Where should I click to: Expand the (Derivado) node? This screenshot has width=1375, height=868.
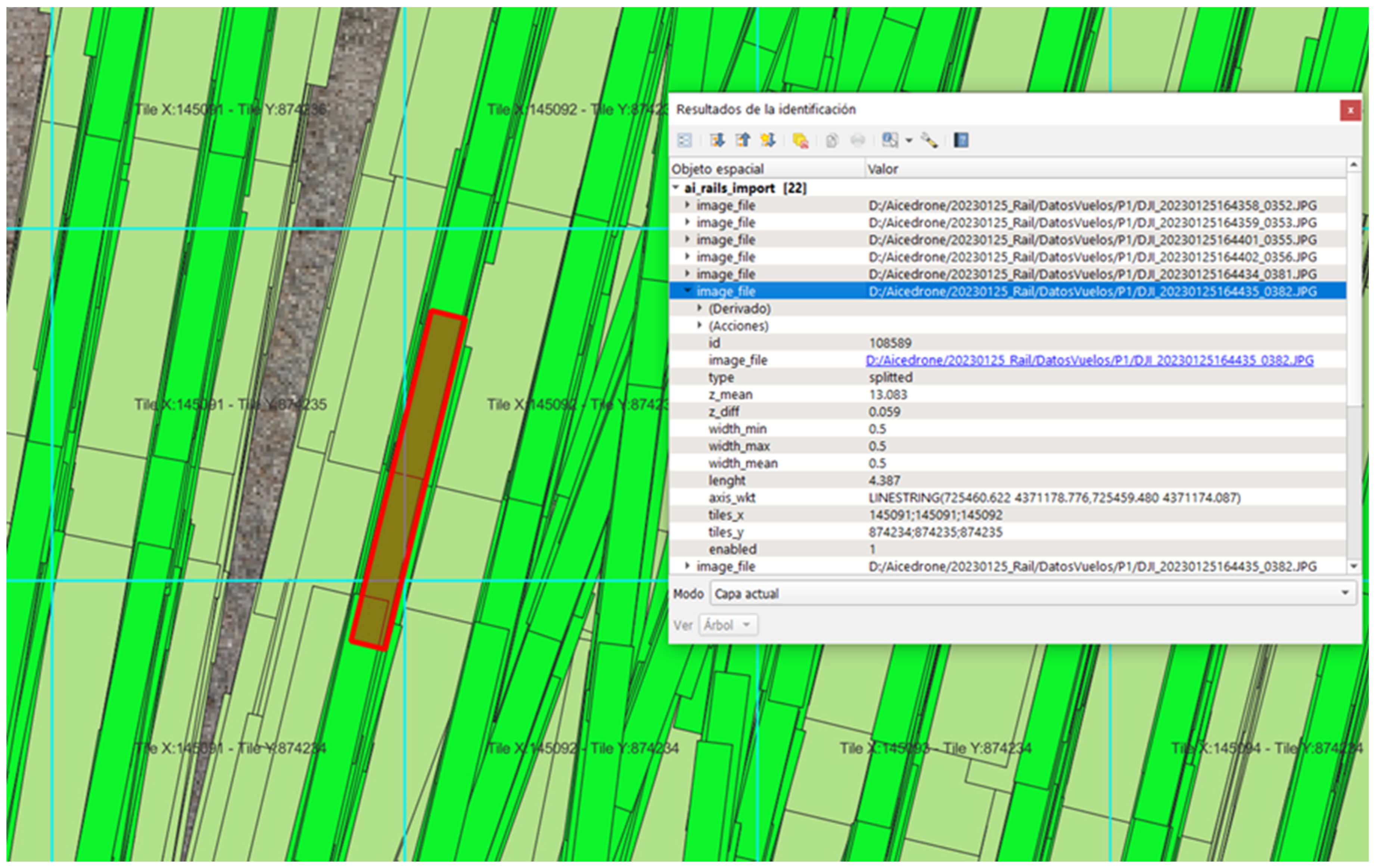click(700, 308)
